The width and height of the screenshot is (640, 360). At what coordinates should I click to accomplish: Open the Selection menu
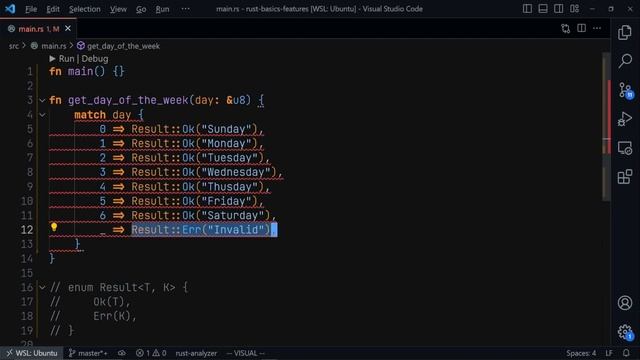[x=84, y=9]
